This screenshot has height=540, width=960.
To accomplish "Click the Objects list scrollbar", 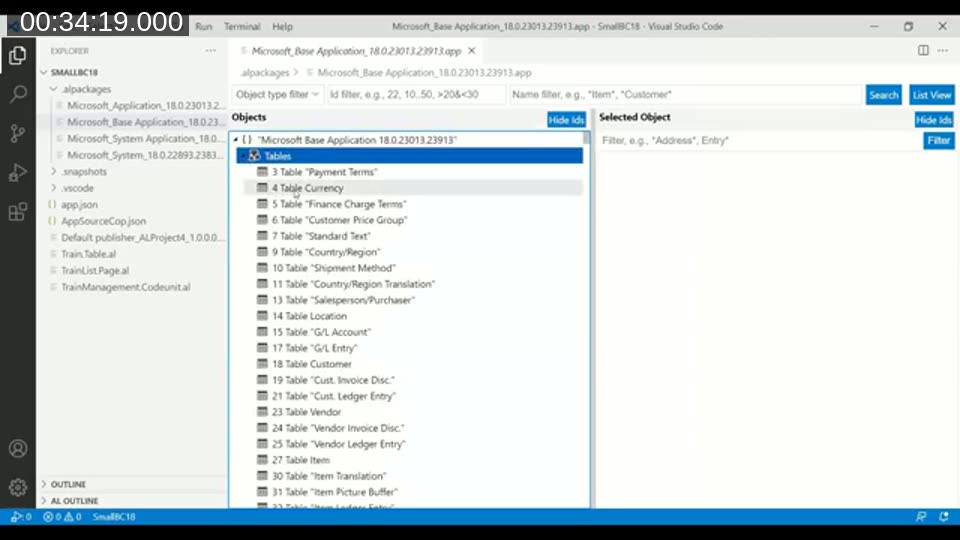I will click(x=587, y=138).
